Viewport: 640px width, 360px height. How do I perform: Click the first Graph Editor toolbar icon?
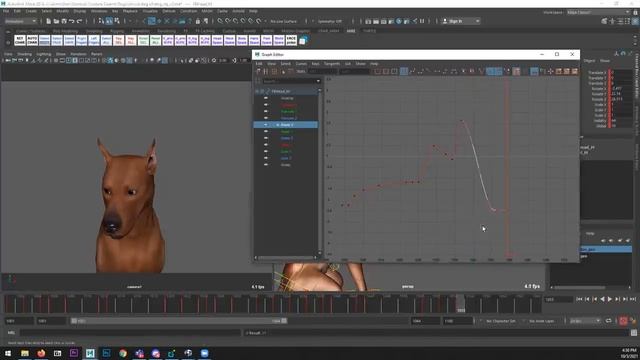(x=258, y=71)
